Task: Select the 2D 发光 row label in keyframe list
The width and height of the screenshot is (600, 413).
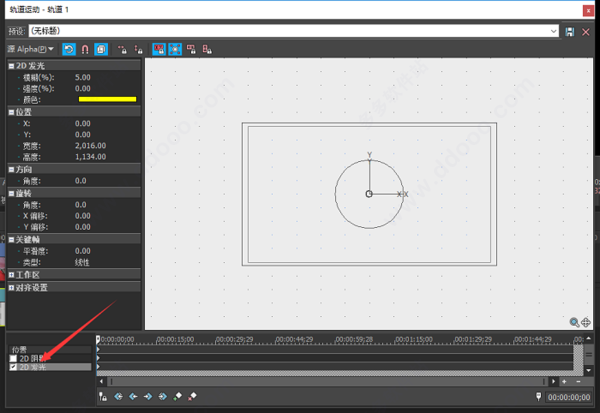Action: pyautogui.click(x=33, y=367)
